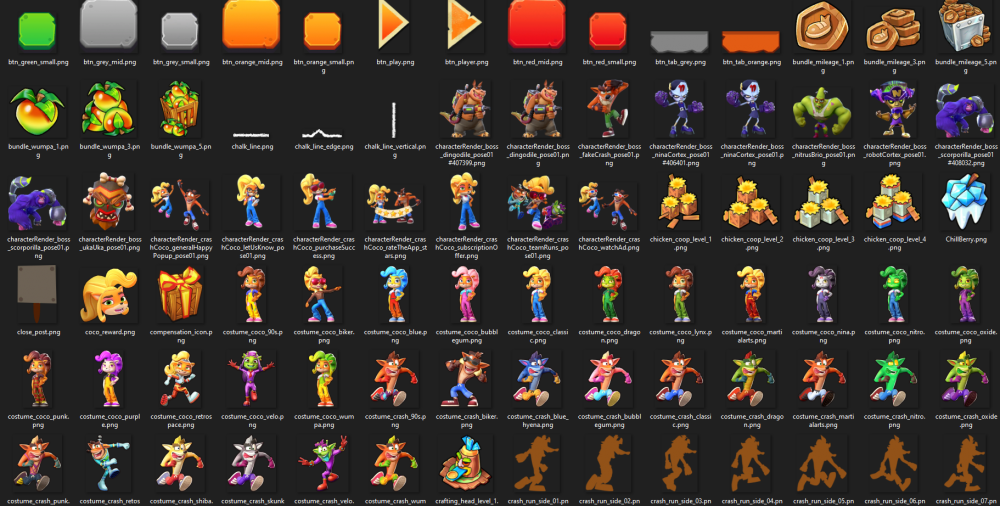Screen dimensions: 1000x506
Task: Click the costume_coco_martialarts.png file name
Action: [x=751, y=336]
